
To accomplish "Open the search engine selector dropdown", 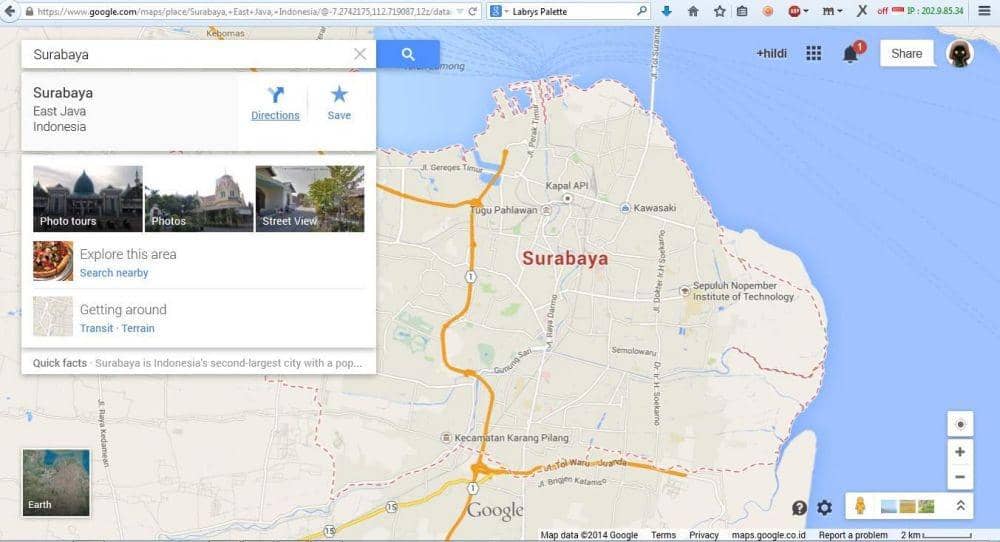I will 499,11.
